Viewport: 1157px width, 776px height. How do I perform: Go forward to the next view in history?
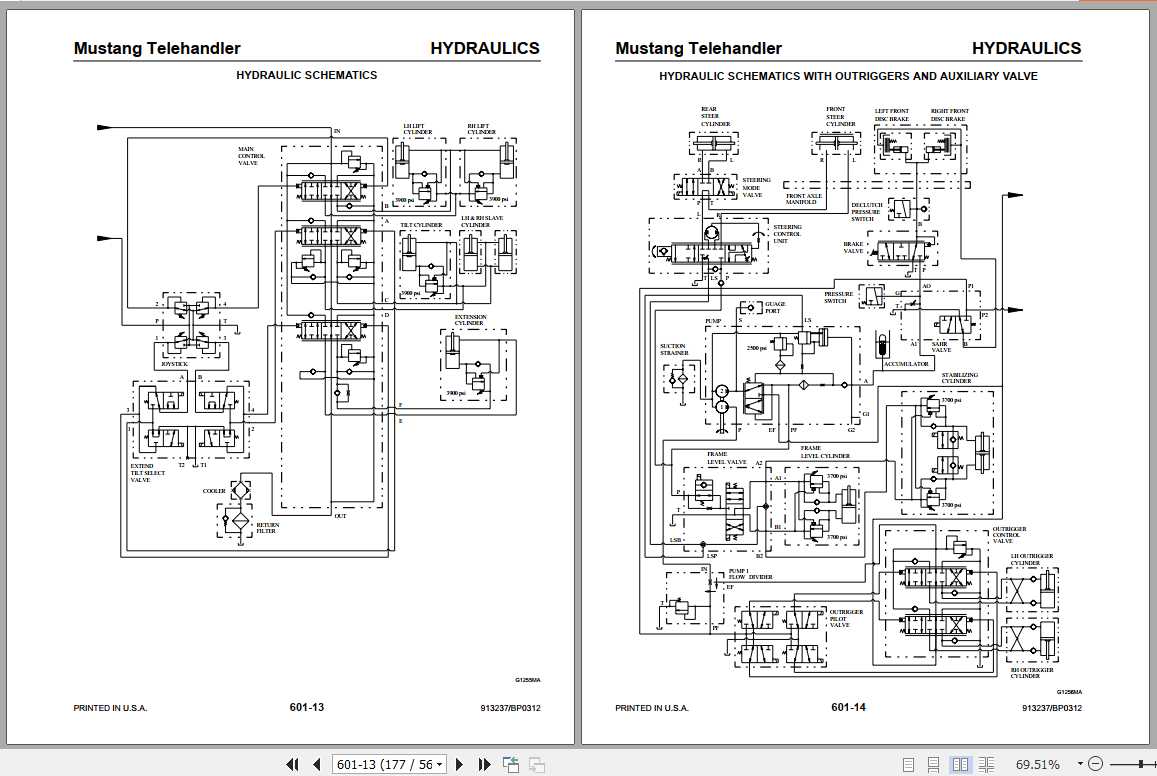pyautogui.click(x=538, y=763)
